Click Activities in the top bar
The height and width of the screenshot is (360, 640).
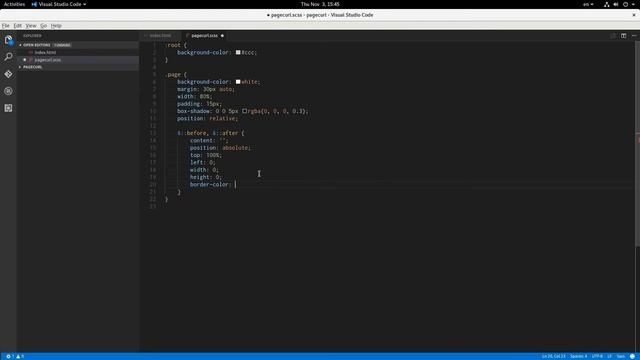click(14, 4)
